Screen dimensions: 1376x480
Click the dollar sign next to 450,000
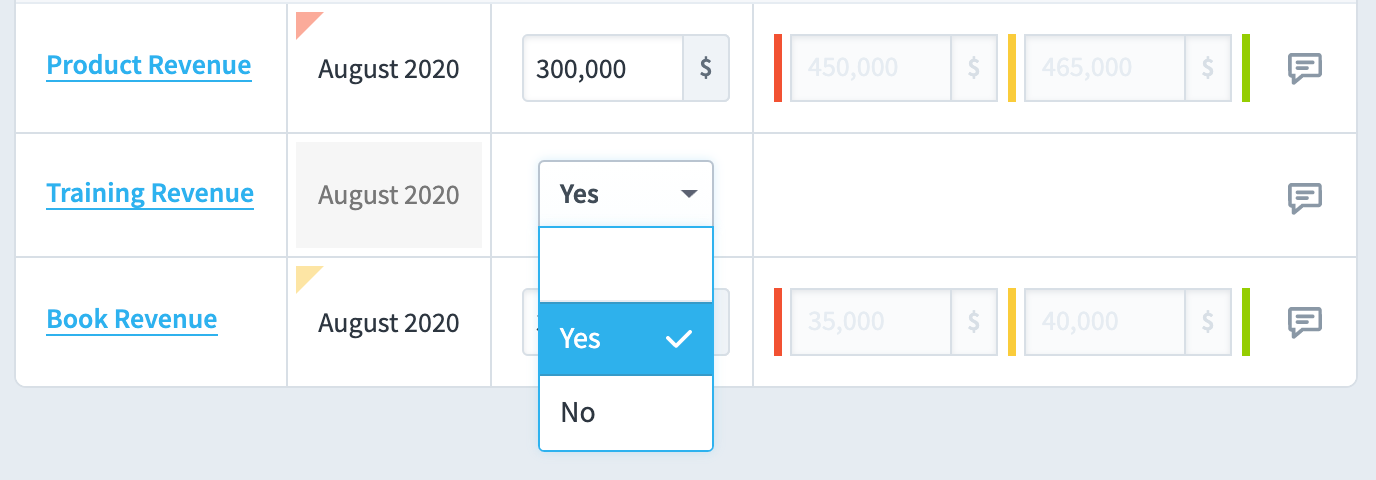point(974,68)
